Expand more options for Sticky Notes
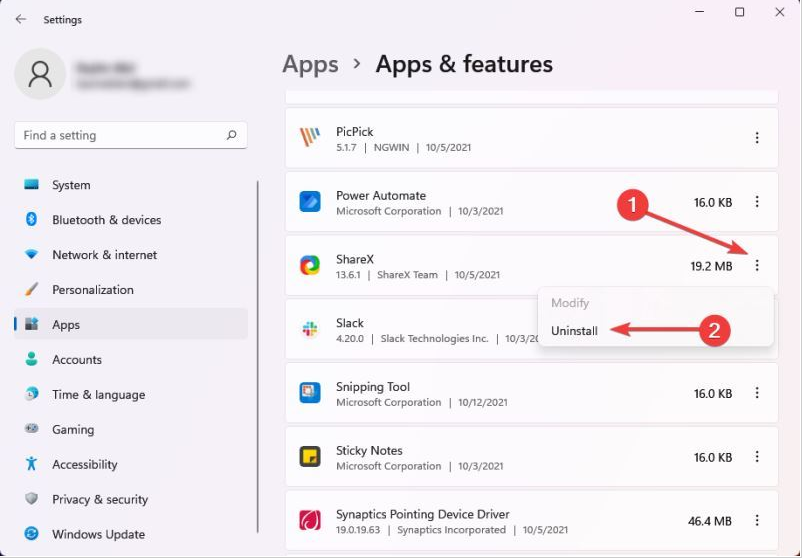 (x=757, y=457)
